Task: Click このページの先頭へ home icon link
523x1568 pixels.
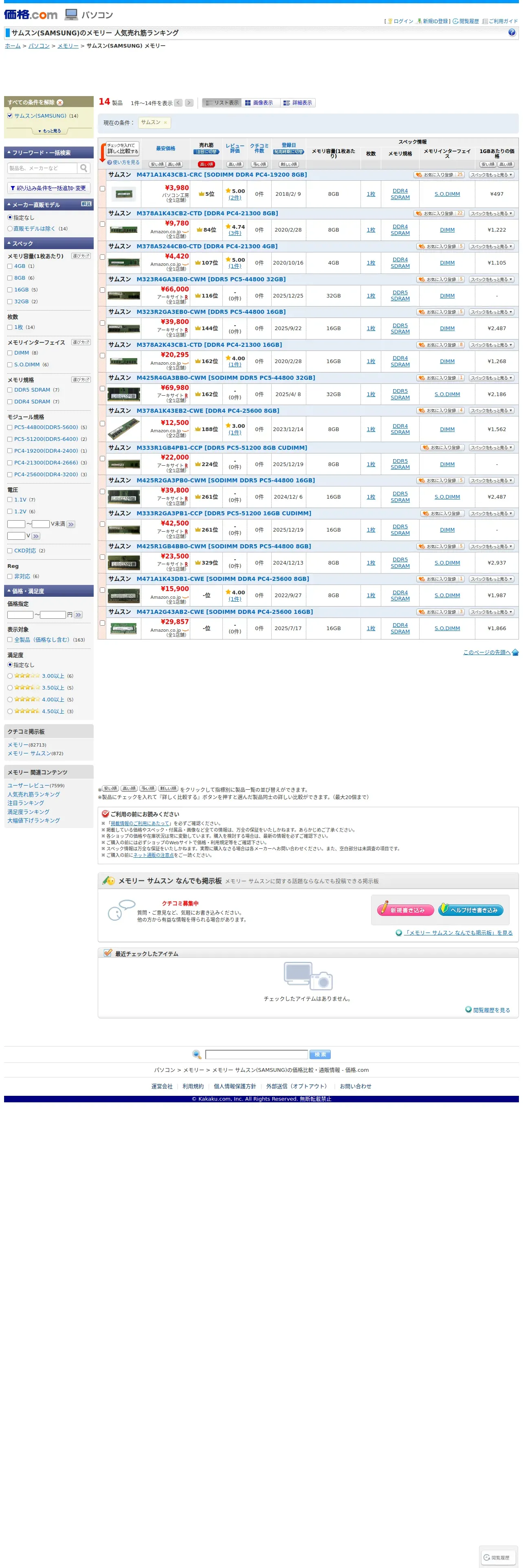Action: tap(515, 653)
